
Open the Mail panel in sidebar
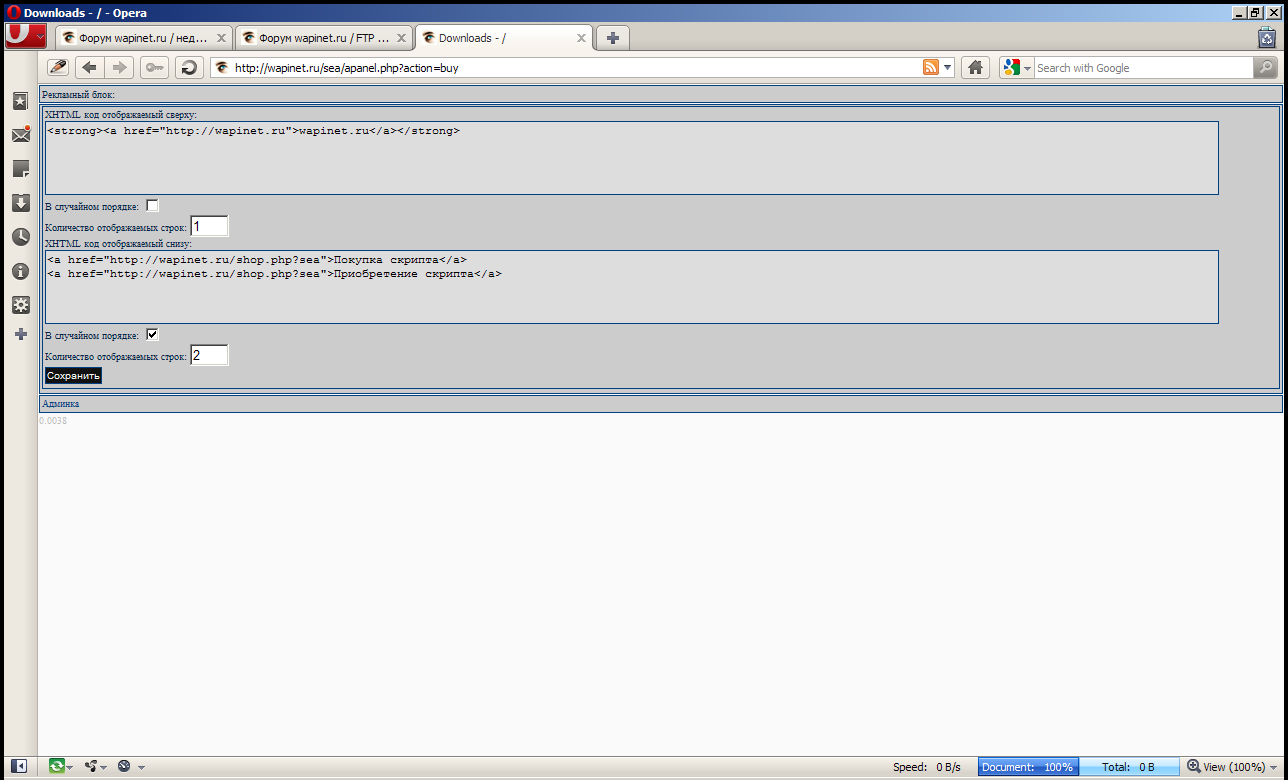point(20,135)
